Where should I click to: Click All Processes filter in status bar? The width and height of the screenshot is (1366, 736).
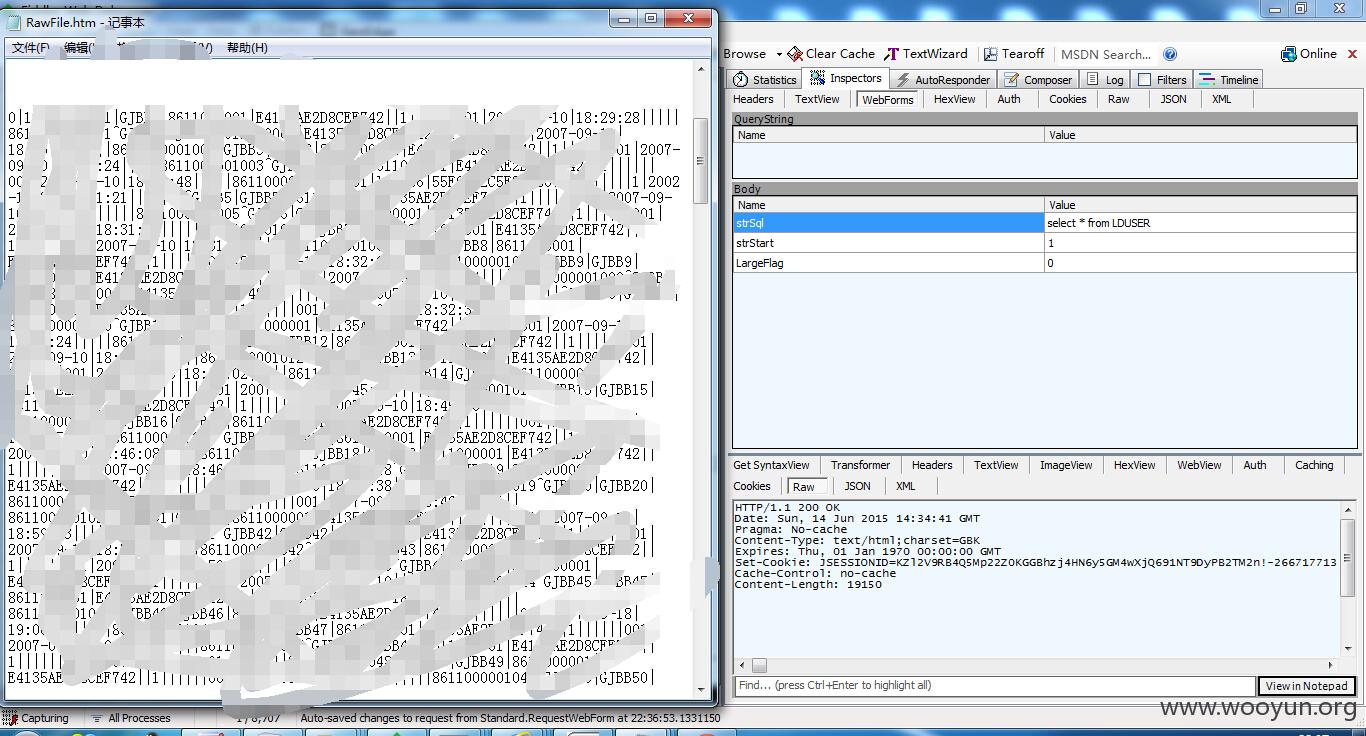[131, 718]
